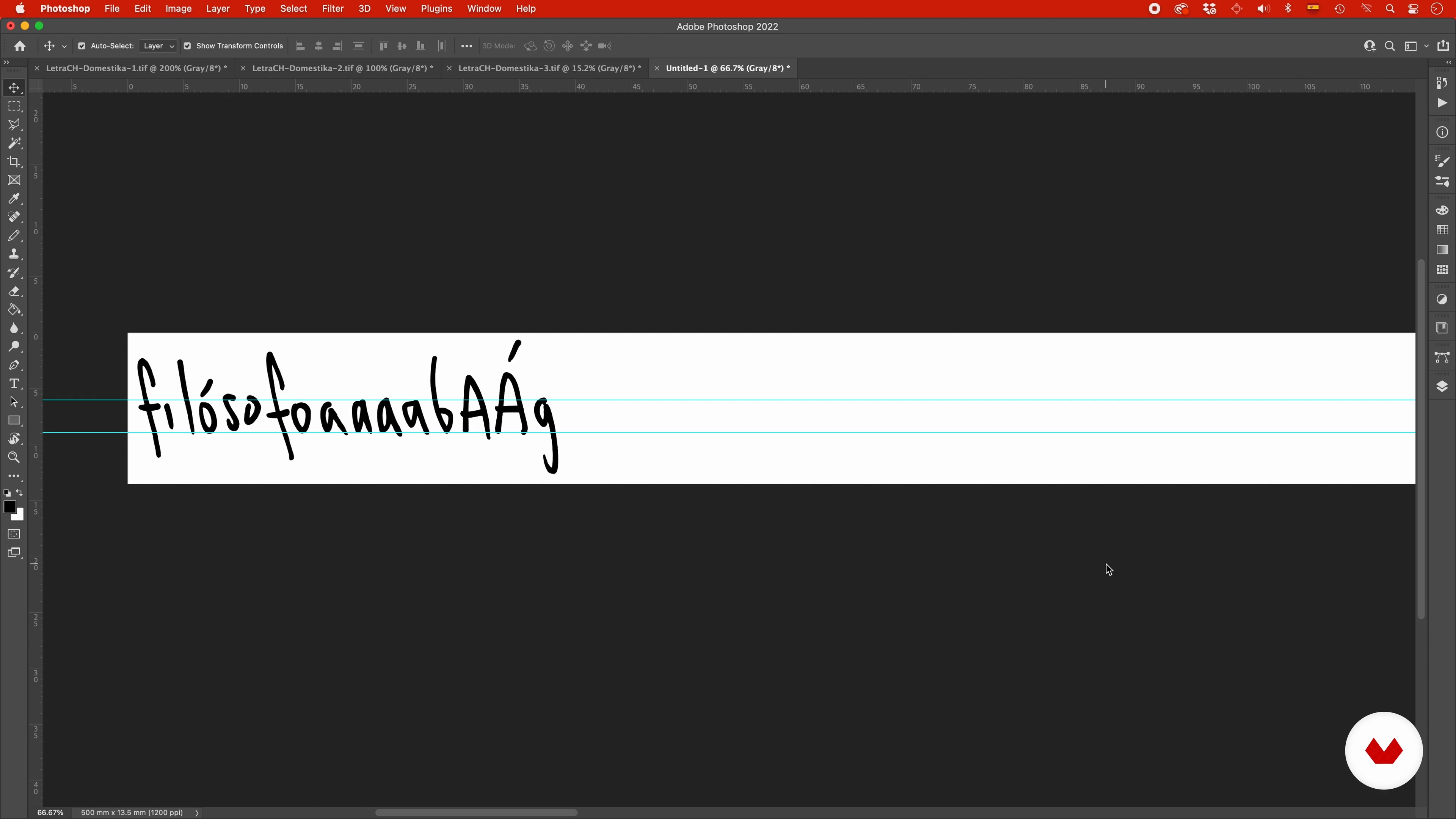
Task: Open the Actions play panel icon
Action: pos(1442,103)
